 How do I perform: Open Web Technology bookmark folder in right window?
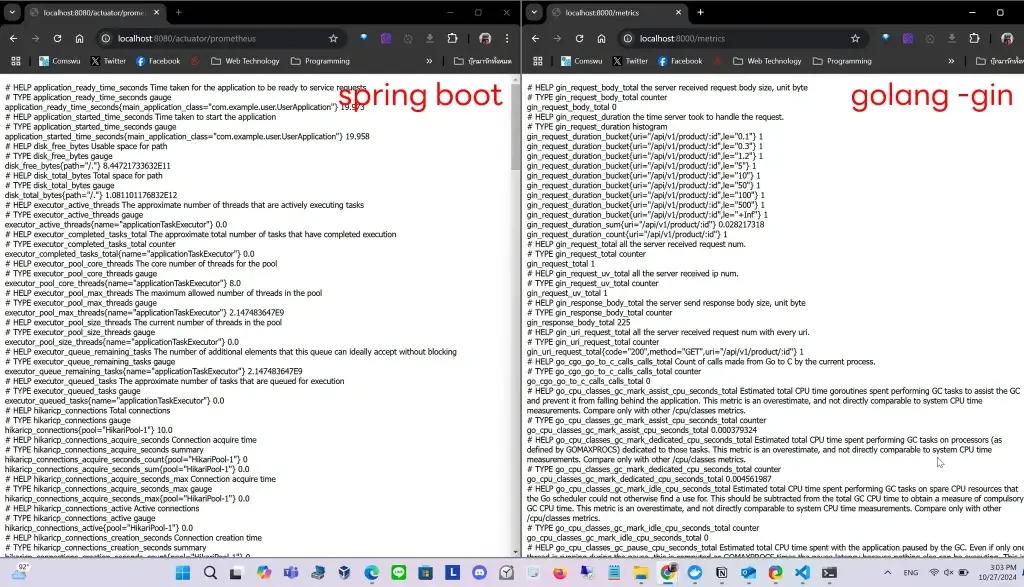(x=767, y=61)
